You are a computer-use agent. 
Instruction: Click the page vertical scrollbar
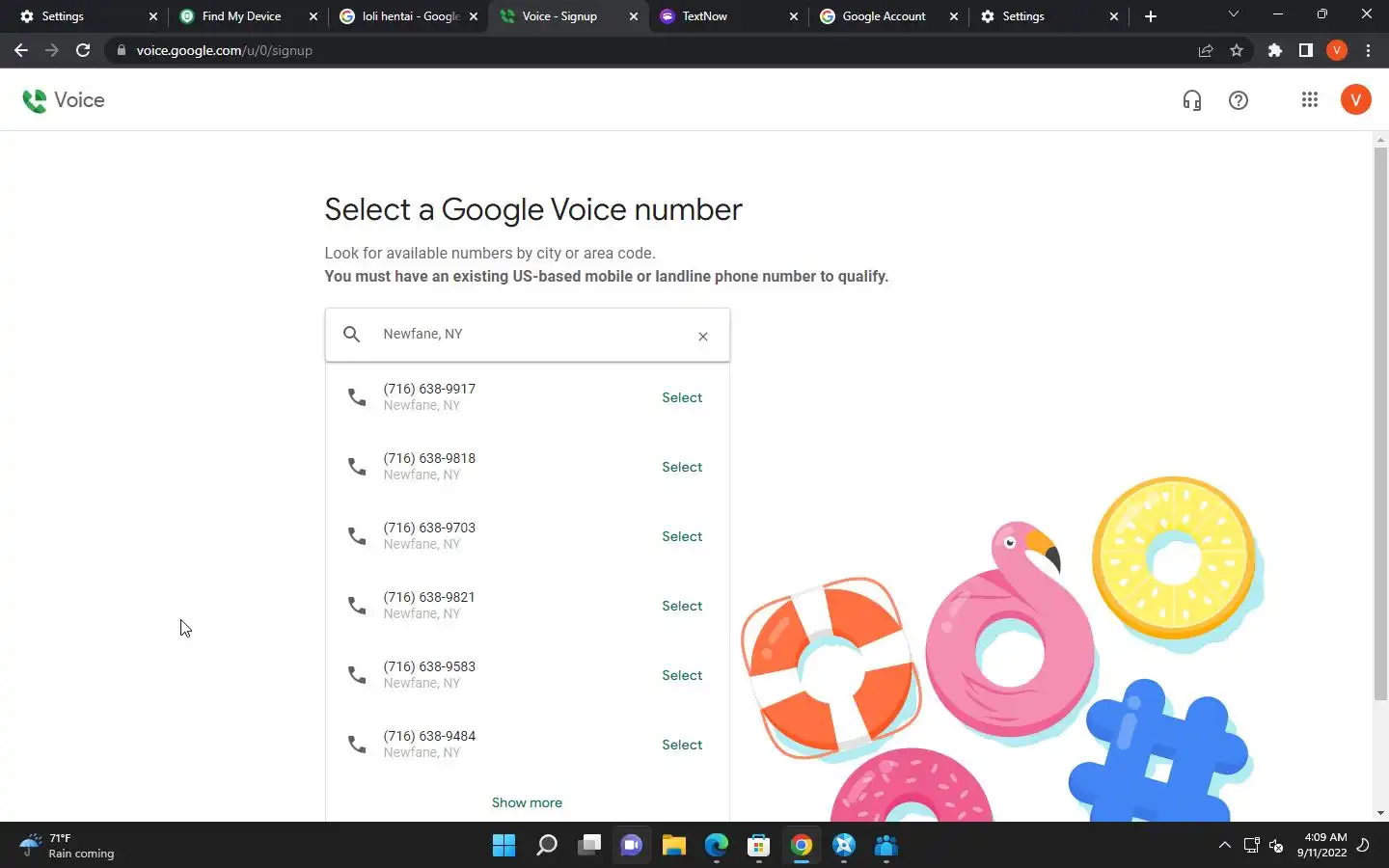pos(1380,424)
